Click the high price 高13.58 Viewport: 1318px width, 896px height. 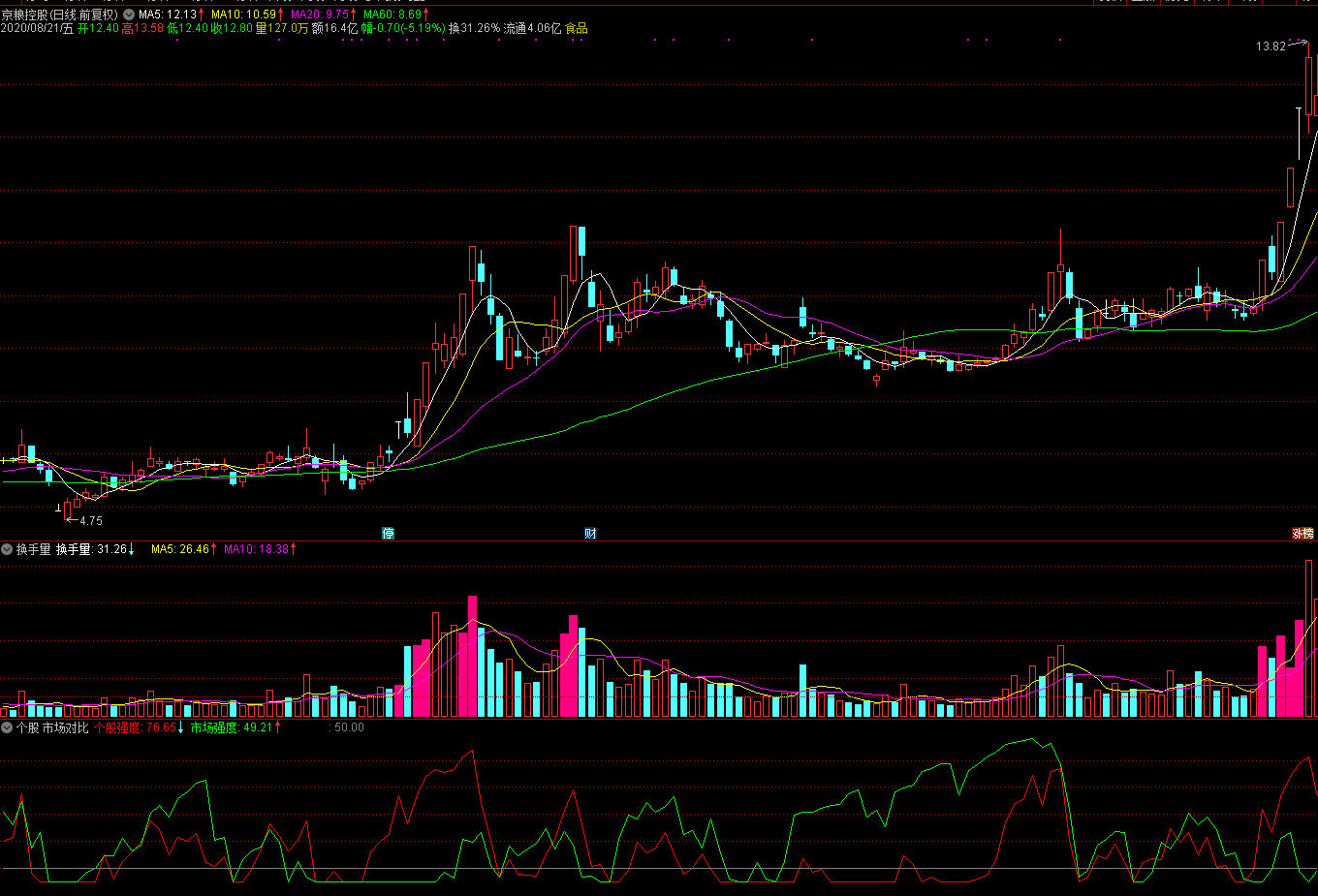142,28
